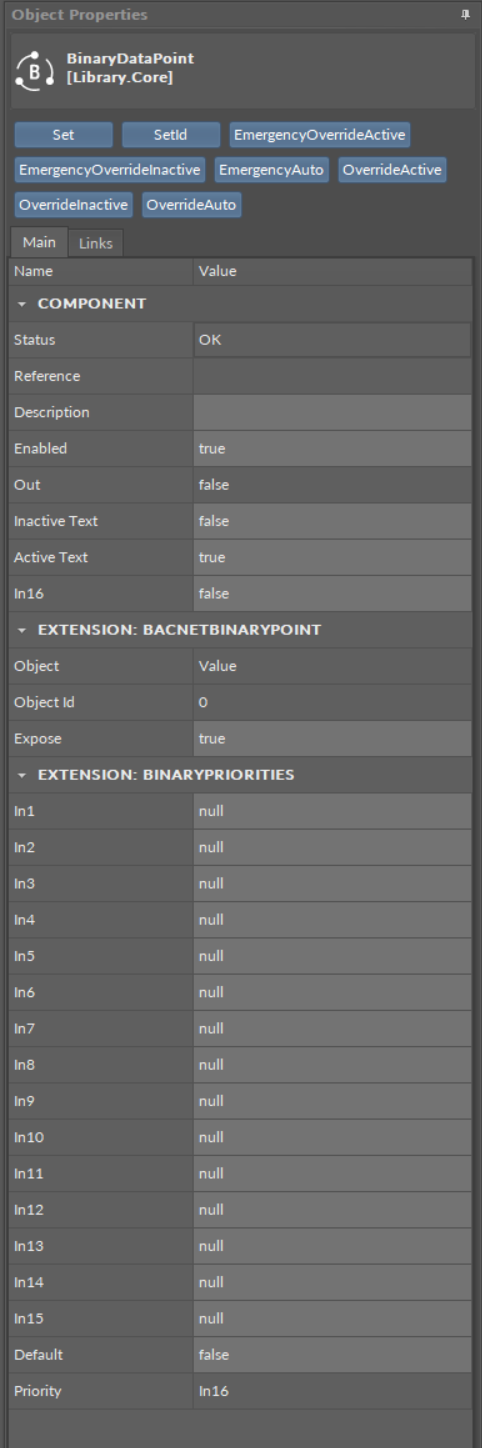This screenshot has width=482, height=1448.
Task: Switch to the Links tab
Action: [x=96, y=243]
